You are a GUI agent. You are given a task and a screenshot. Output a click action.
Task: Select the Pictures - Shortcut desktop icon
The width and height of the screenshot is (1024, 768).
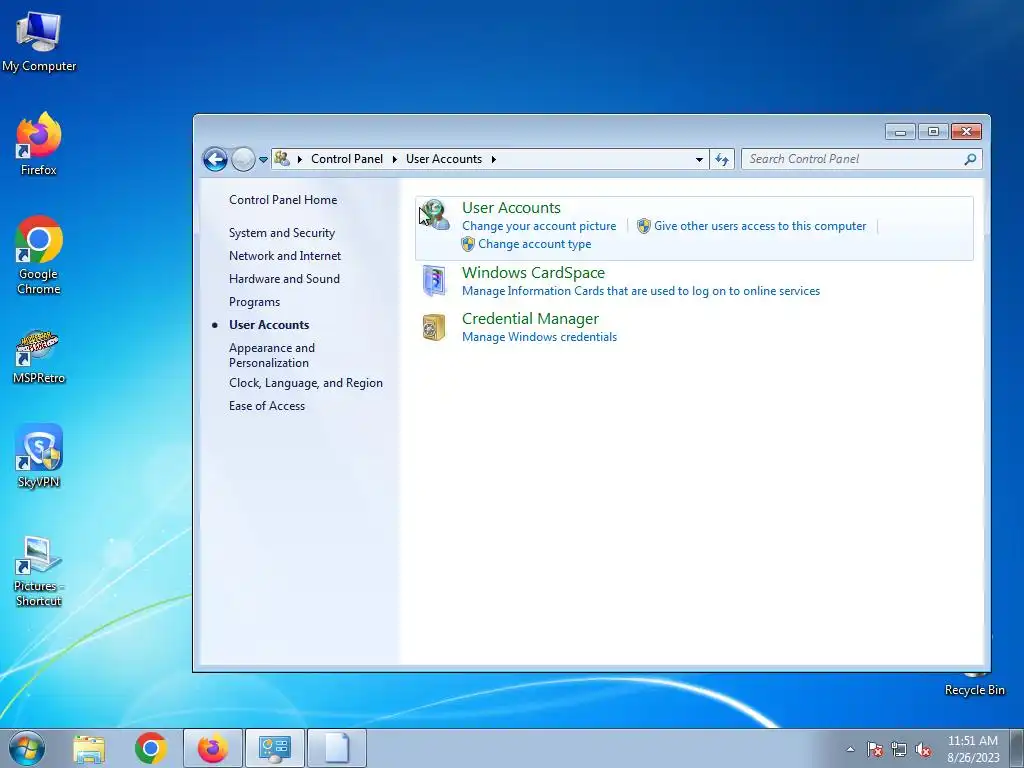[x=39, y=571]
